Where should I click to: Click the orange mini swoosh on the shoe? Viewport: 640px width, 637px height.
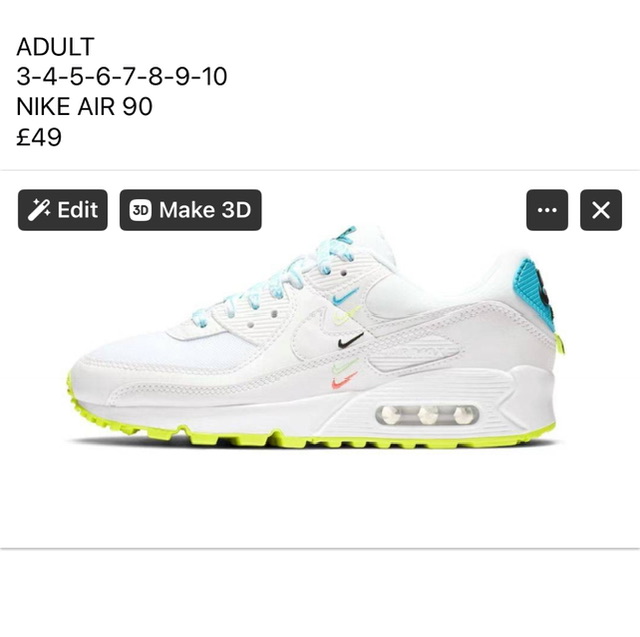pos(344,380)
